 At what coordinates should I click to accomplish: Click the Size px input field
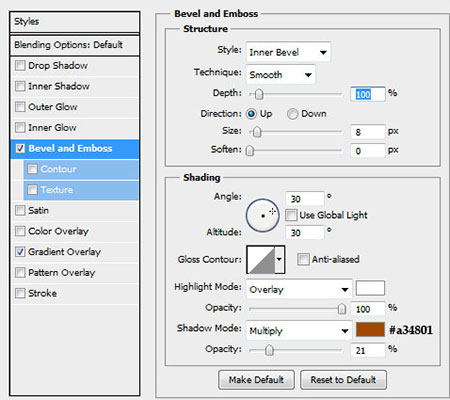[x=368, y=132]
